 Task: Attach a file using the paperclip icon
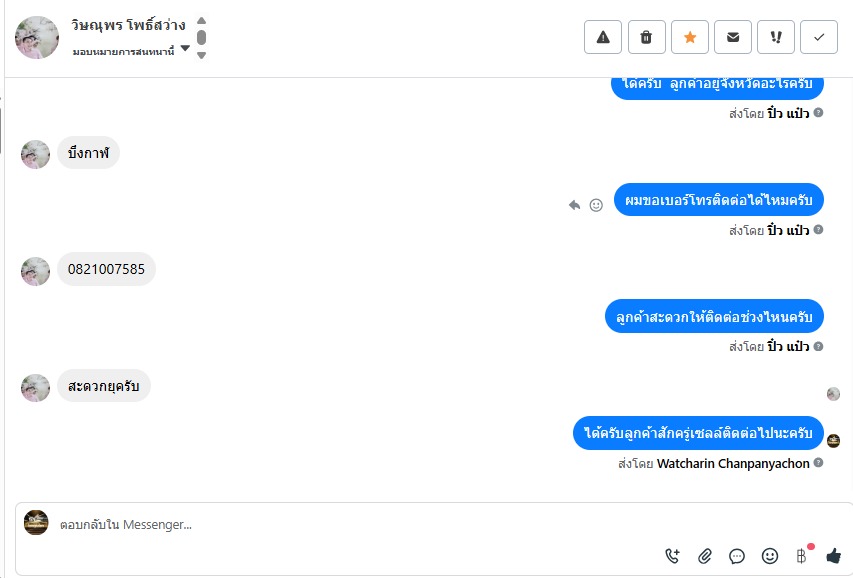(x=704, y=556)
